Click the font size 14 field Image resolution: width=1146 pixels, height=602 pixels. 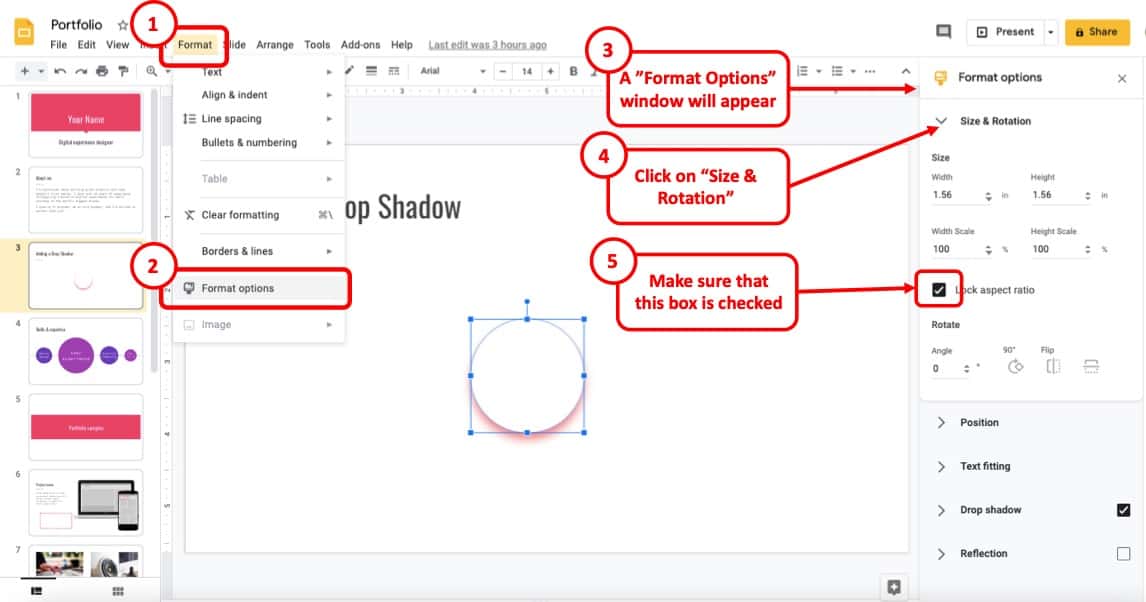point(527,71)
